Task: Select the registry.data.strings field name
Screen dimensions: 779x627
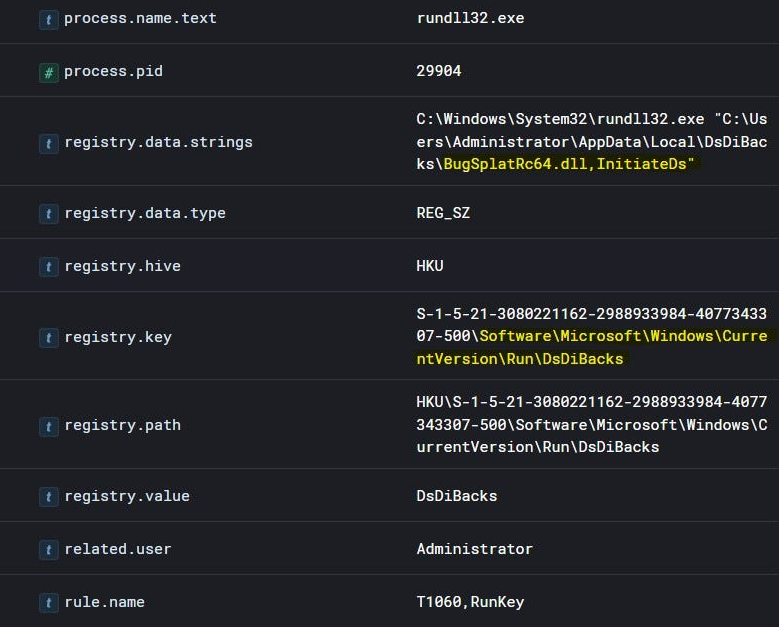Action: click(158, 142)
